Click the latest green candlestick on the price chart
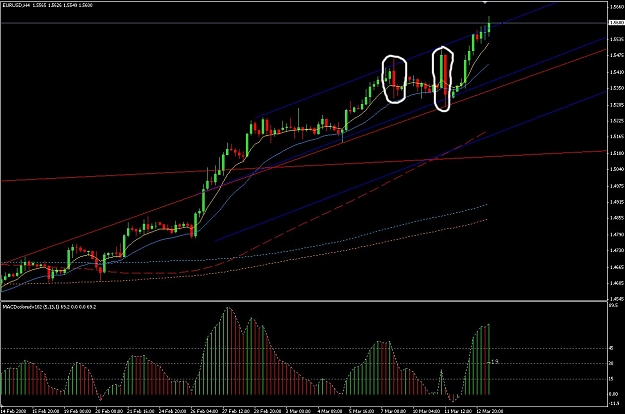This screenshot has height=414, width=625. tap(489, 26)
